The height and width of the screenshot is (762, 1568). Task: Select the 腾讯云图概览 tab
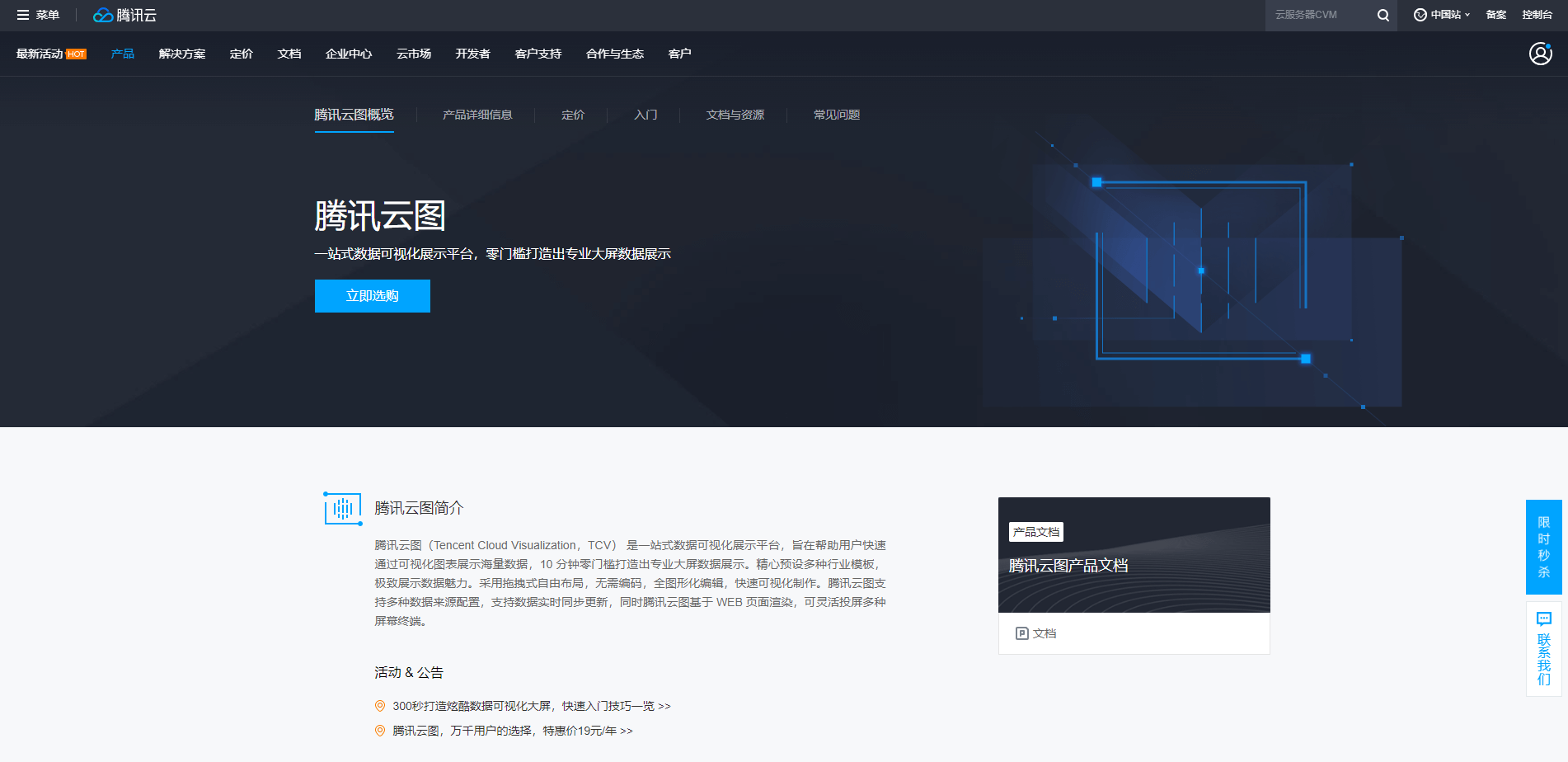(354, 115)
